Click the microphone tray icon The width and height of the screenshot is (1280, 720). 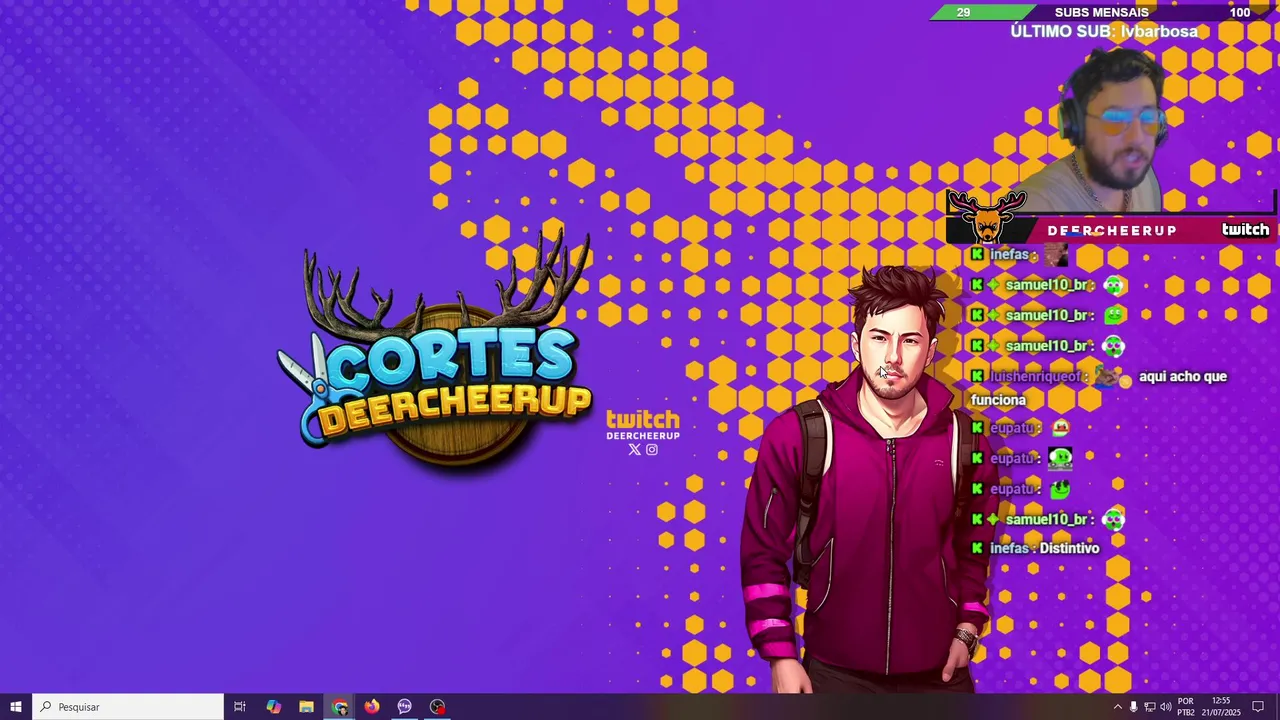[x=1133, y=707]
